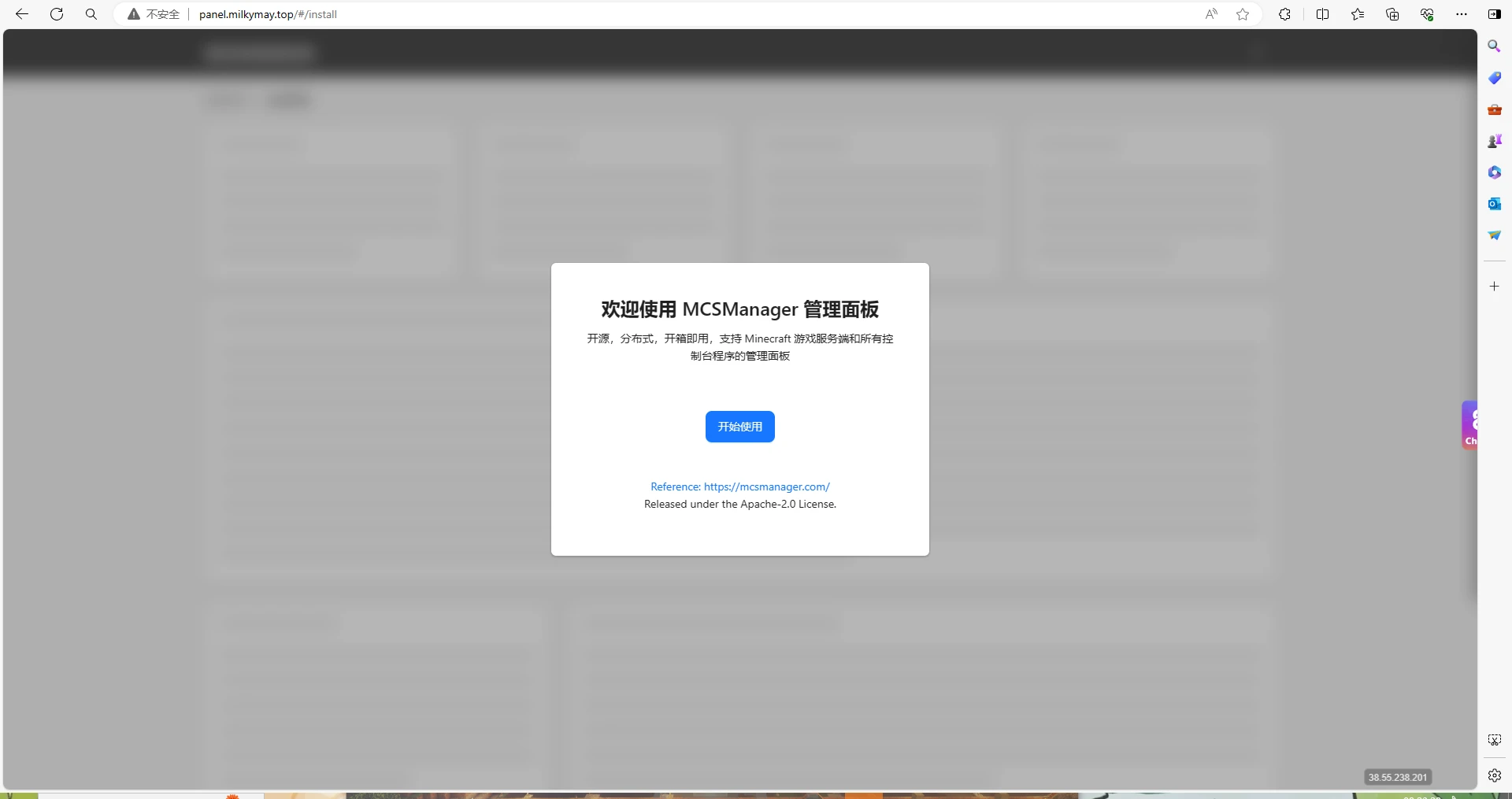Open sidebar Search magnifier
1512x799 pixels.
(1494, 46)
